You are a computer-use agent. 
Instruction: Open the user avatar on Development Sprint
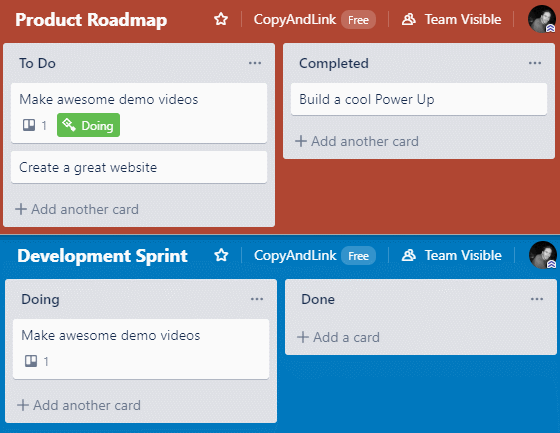click(x=543, y=255)
